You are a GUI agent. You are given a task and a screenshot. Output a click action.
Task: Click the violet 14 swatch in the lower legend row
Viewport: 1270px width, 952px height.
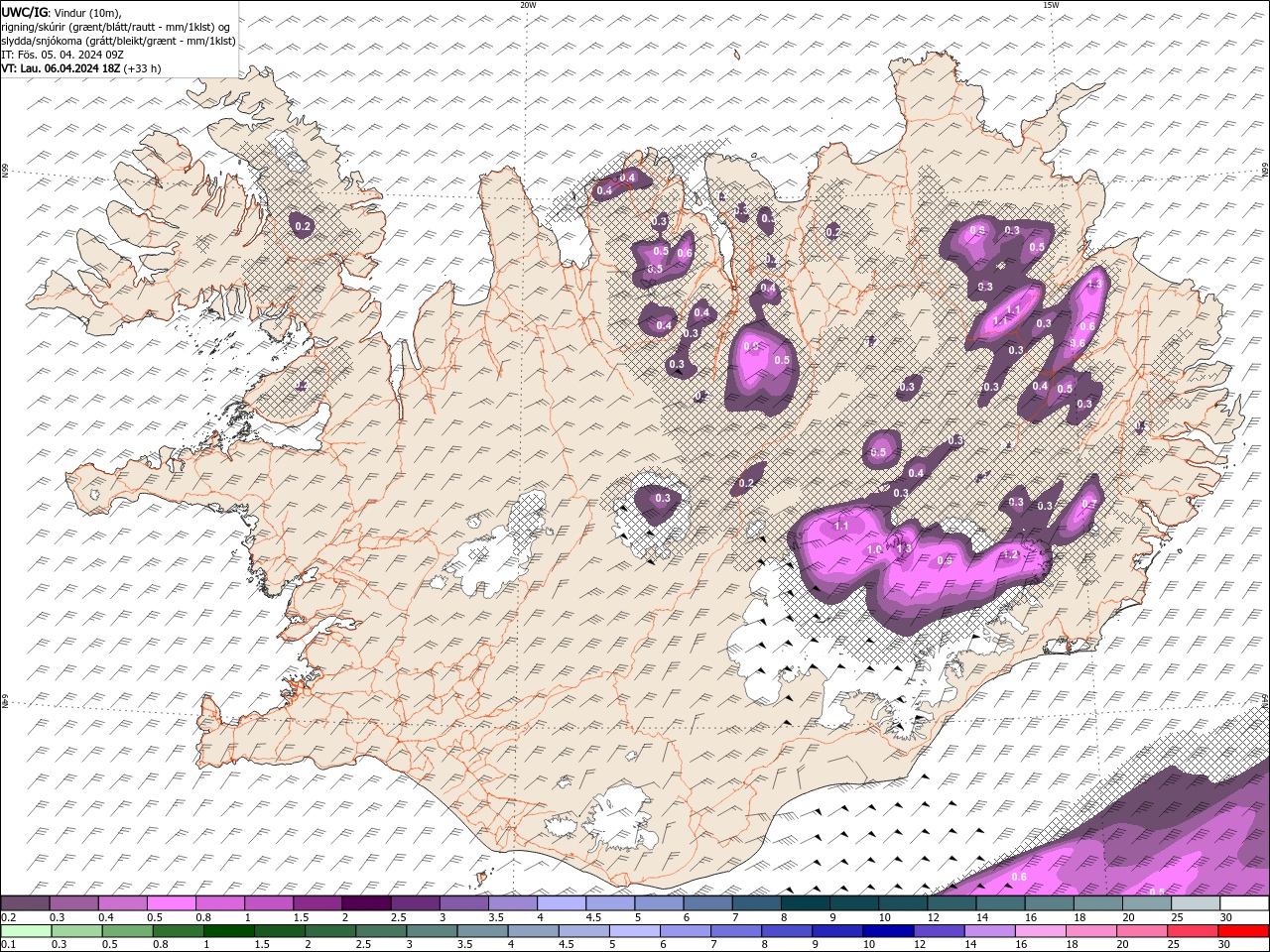tap(990, 931)
